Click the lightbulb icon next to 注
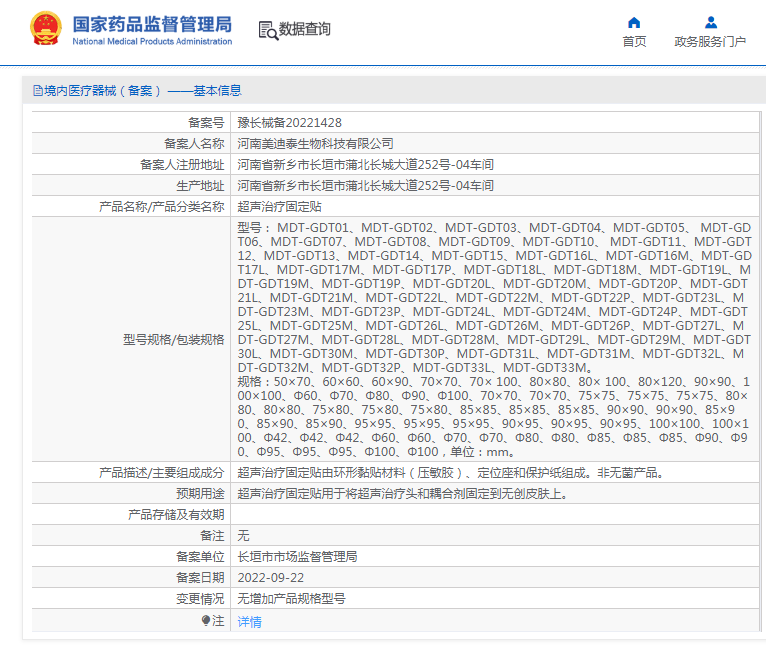766x645 pixels. pyautogui.click(x=206, y=621)
